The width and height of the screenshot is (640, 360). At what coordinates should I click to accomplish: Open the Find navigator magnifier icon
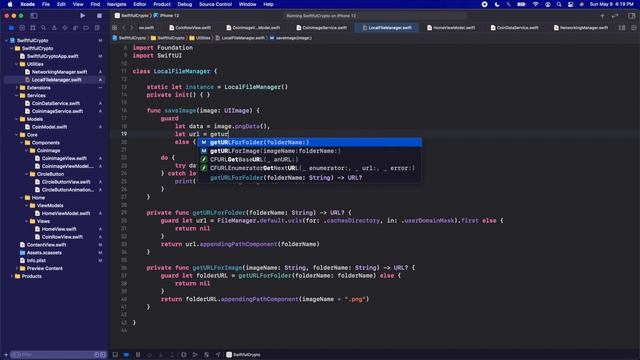[x=43, y=28]
